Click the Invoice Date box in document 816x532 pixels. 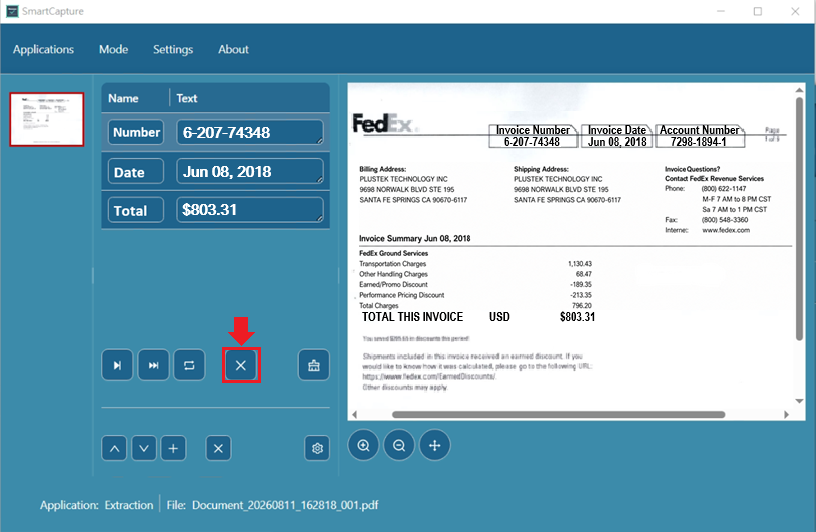pyautogui.click(x=617, y=136)
